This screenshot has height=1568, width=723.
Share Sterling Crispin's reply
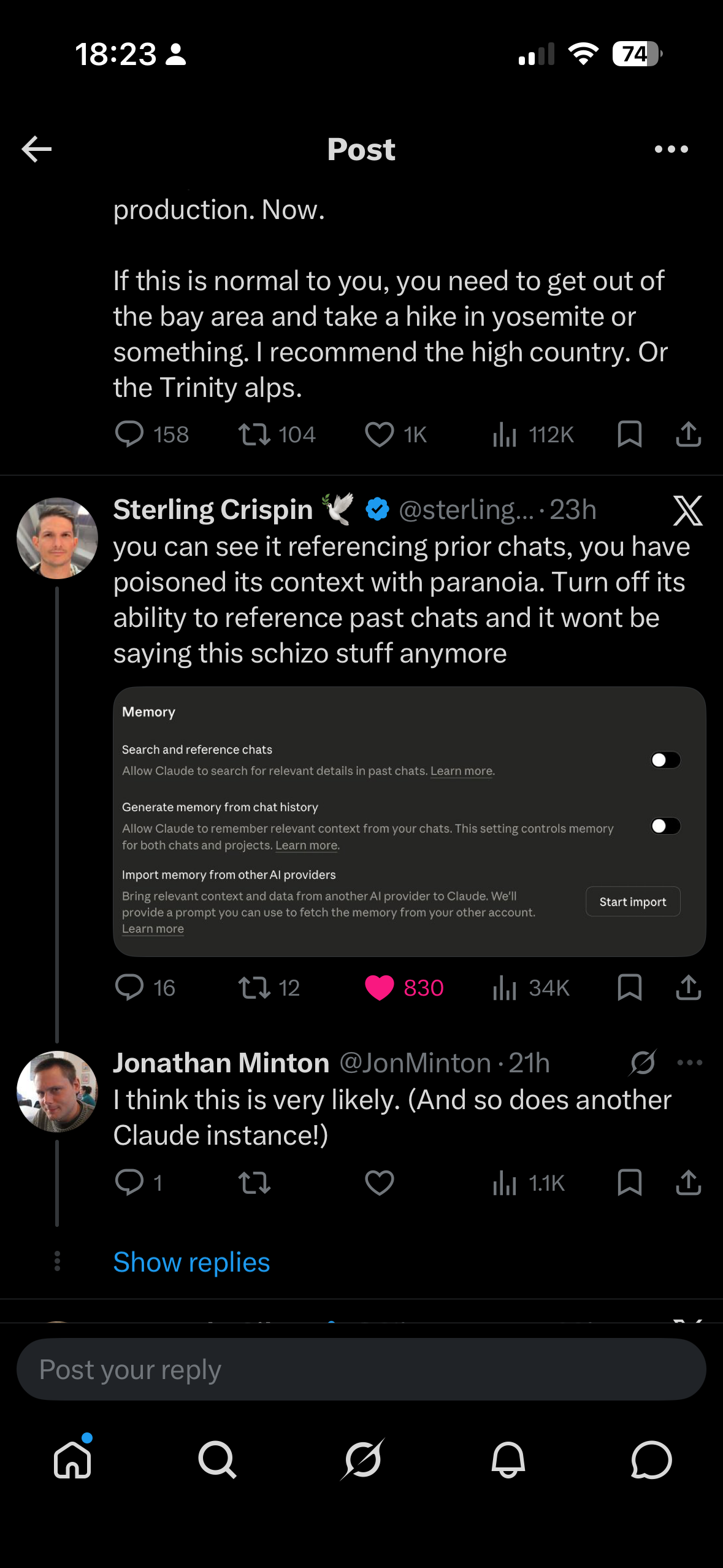click(x=688, y=988)
